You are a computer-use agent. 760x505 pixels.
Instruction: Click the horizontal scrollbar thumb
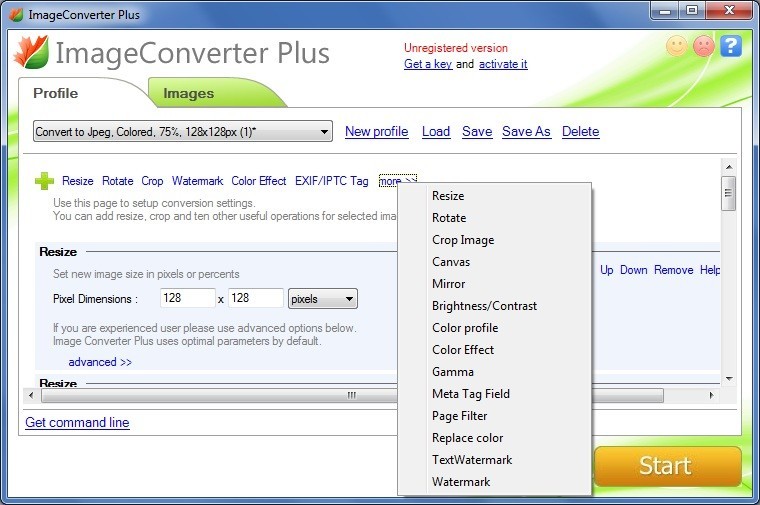pyautogui.click(x=352, y=395)
